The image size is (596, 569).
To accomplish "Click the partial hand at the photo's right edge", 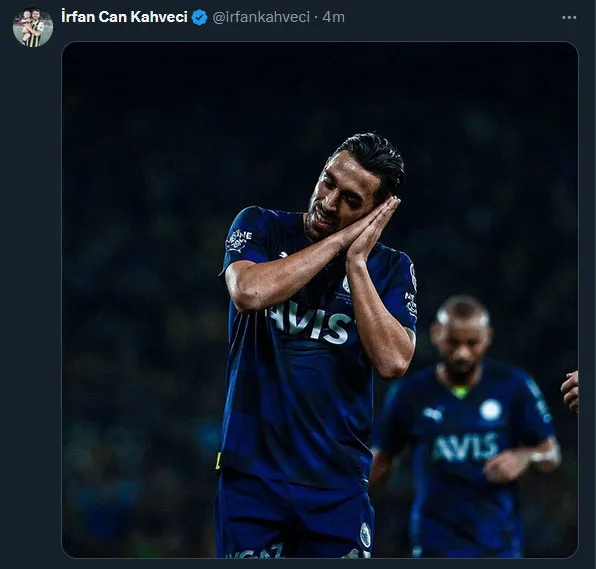I will pos(570,391).
